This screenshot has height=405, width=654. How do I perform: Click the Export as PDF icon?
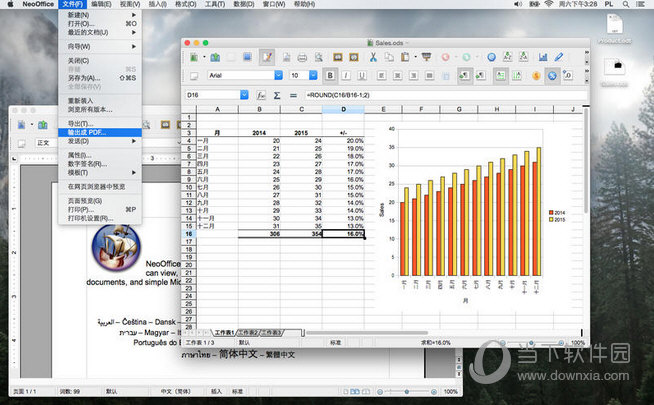point(287,57)
